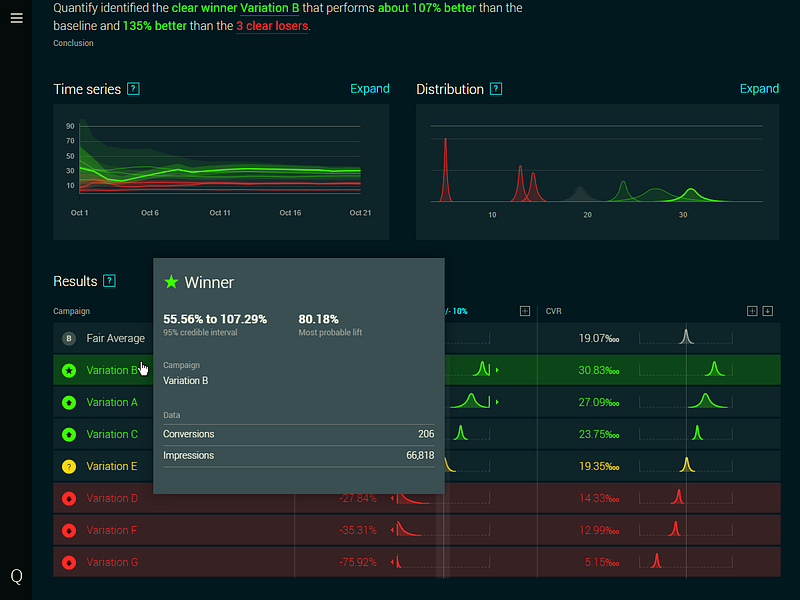Viewport: 800px width, 600px height.
Task: Click the Q logo at the bottom left
Action: [16, 576]
